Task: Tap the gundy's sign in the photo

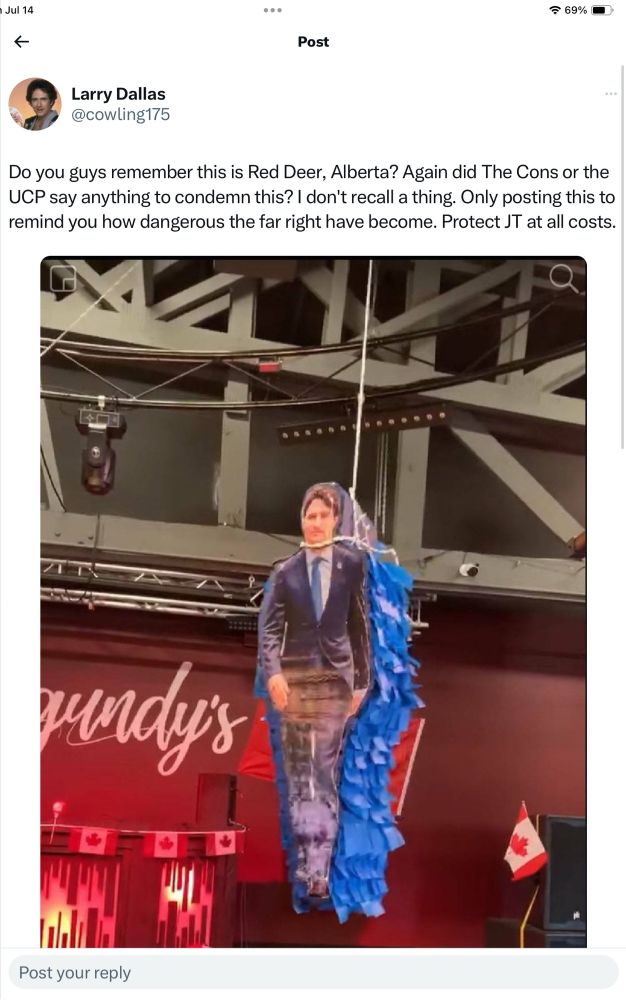Action: (x=142, y=717)
